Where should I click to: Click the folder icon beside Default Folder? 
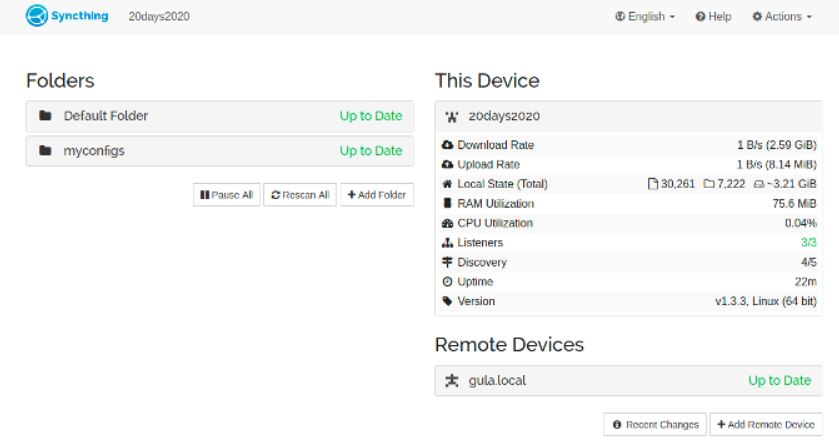click(x=45, y=116)
